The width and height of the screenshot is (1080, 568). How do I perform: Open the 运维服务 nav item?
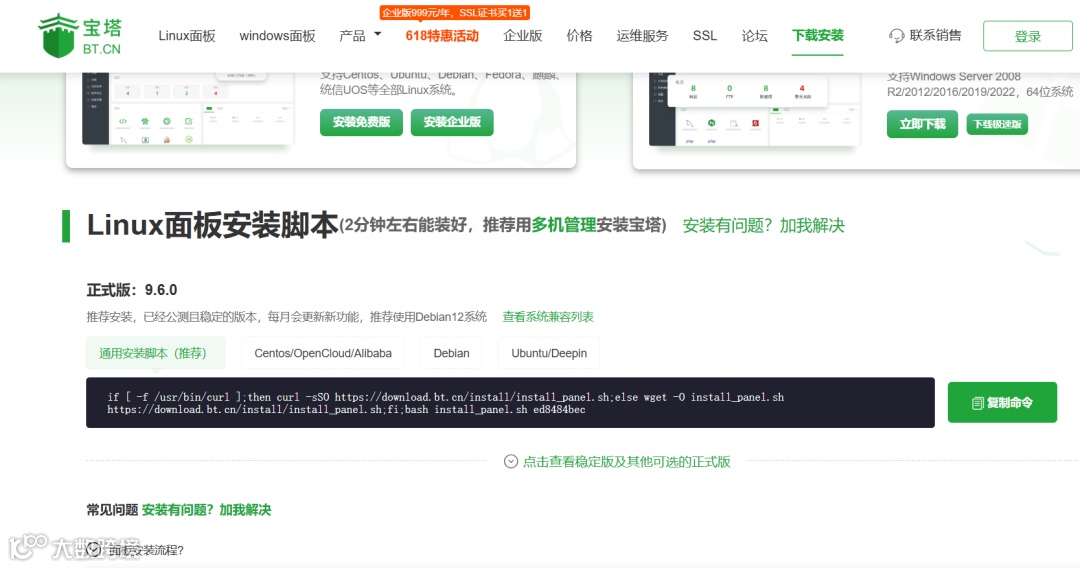642,36
